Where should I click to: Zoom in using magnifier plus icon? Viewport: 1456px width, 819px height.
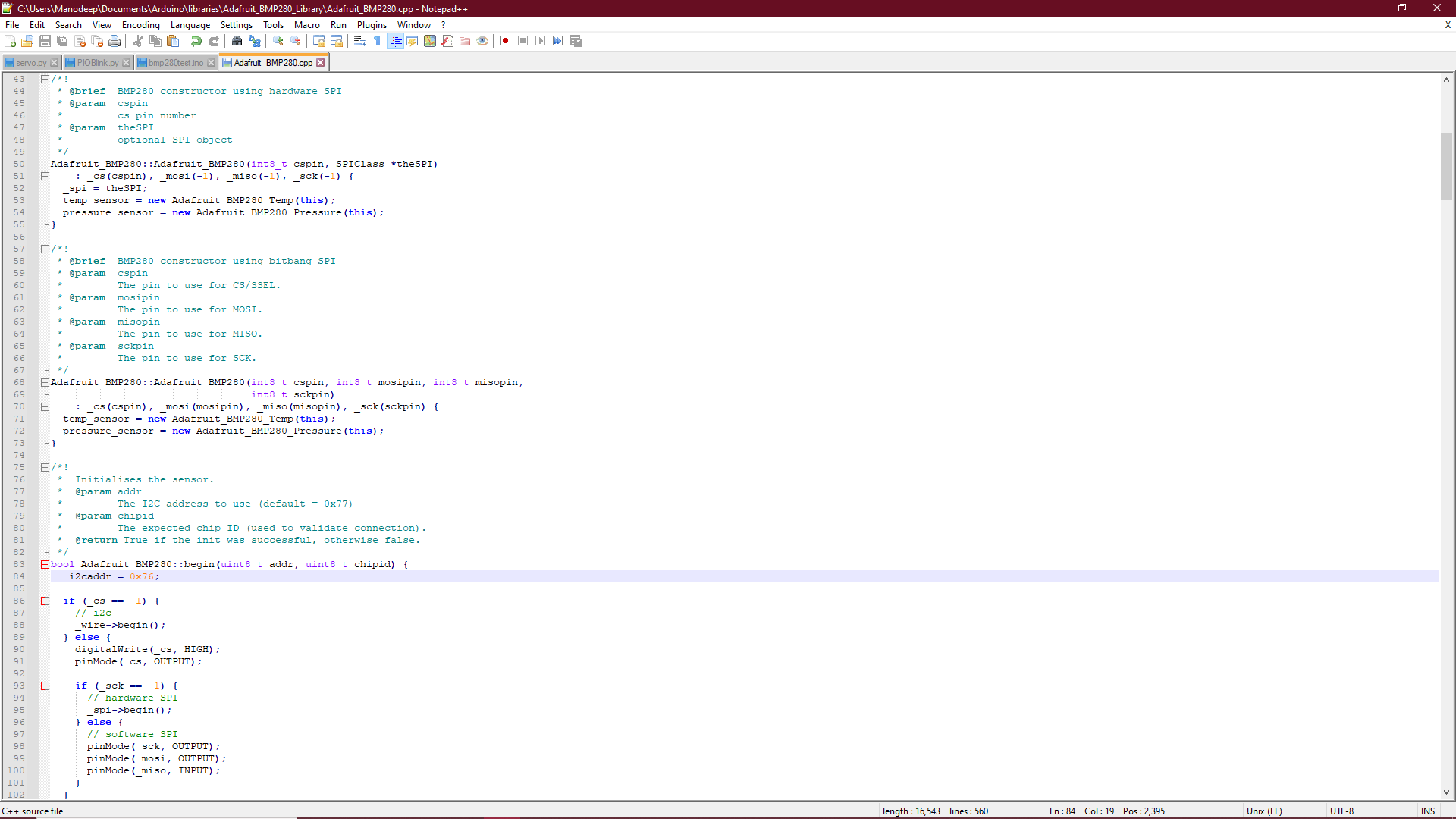pos(278,41)
